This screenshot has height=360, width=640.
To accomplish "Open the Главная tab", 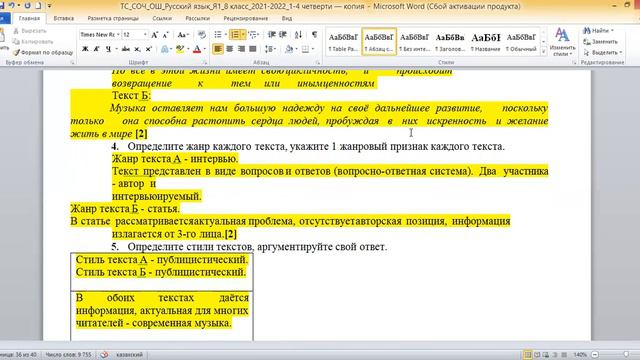I will tap(29, 18).
